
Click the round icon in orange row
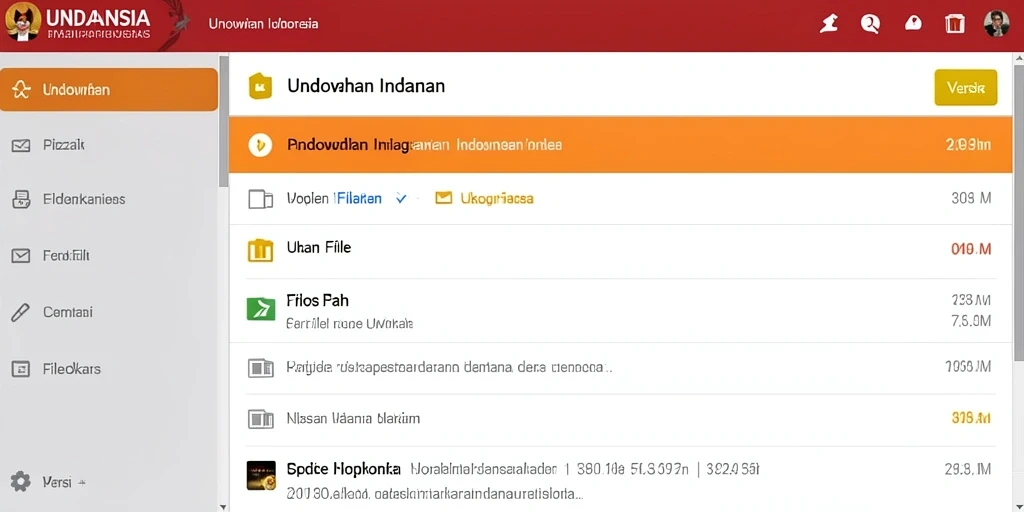260,145
